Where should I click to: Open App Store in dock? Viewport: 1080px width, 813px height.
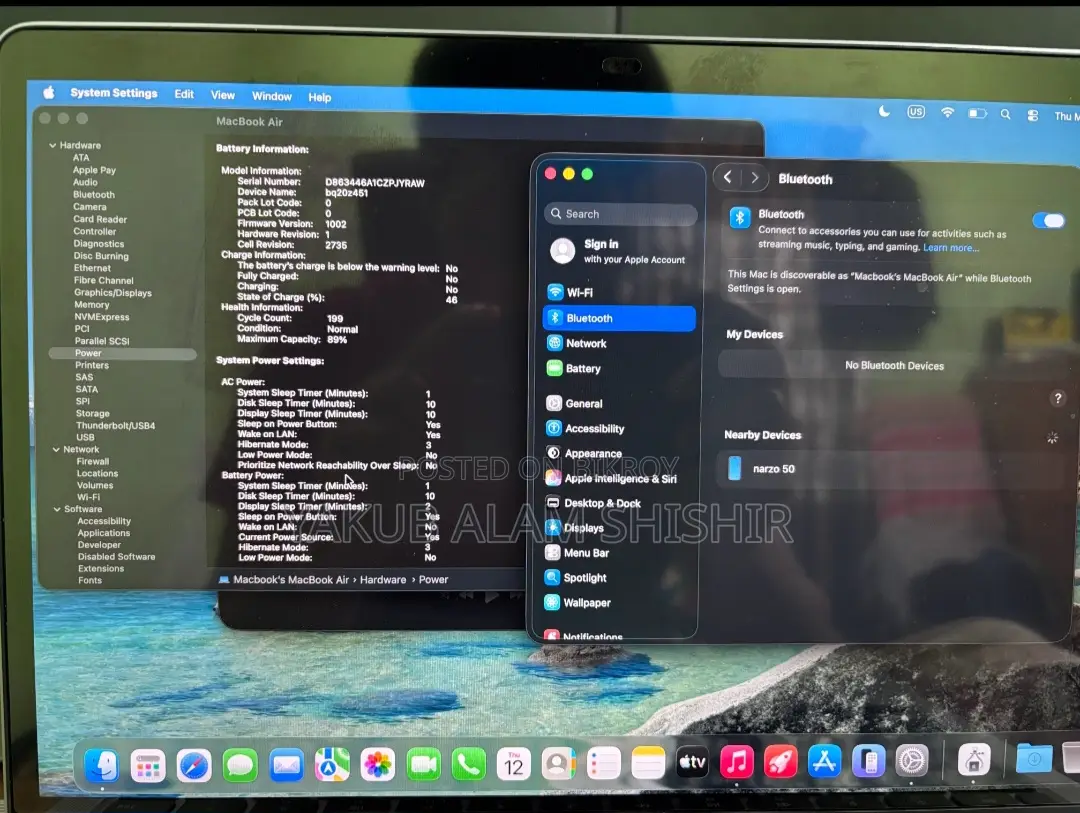click(824, 761)
